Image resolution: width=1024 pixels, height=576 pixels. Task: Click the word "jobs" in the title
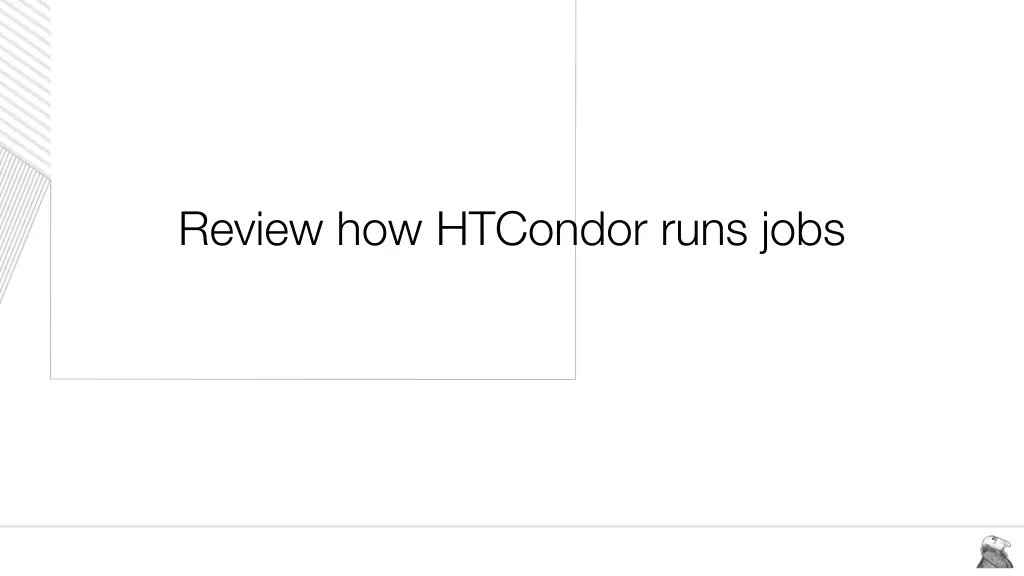tap(803, 229)
